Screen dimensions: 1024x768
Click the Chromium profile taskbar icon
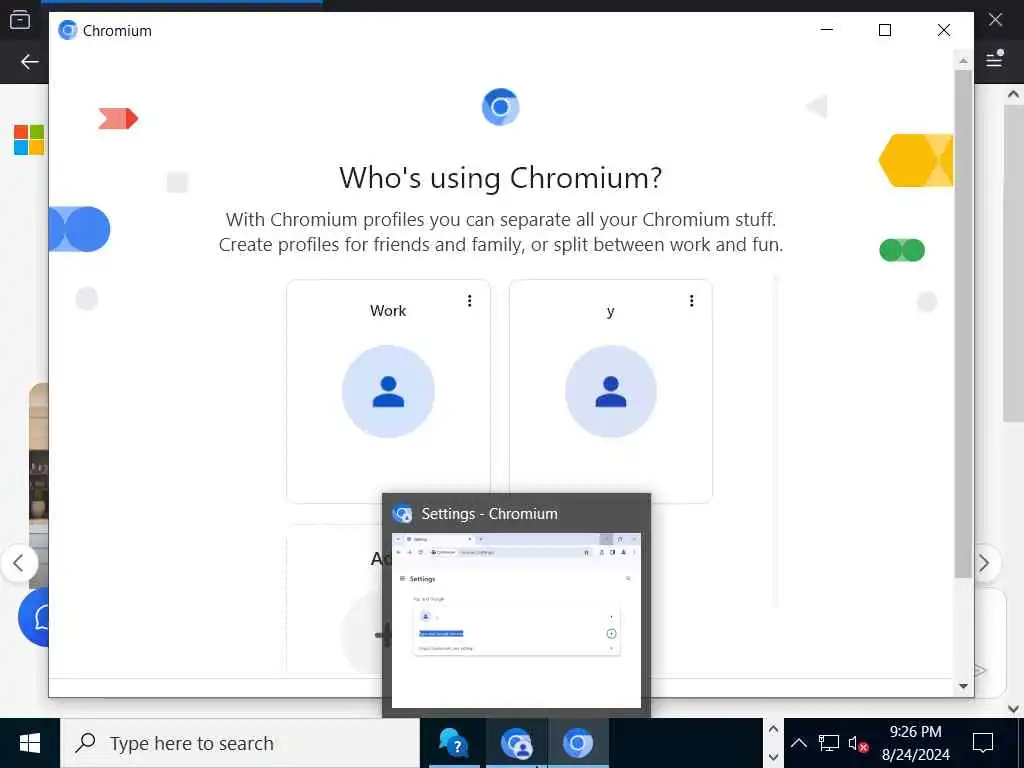(x=517, y=743)
